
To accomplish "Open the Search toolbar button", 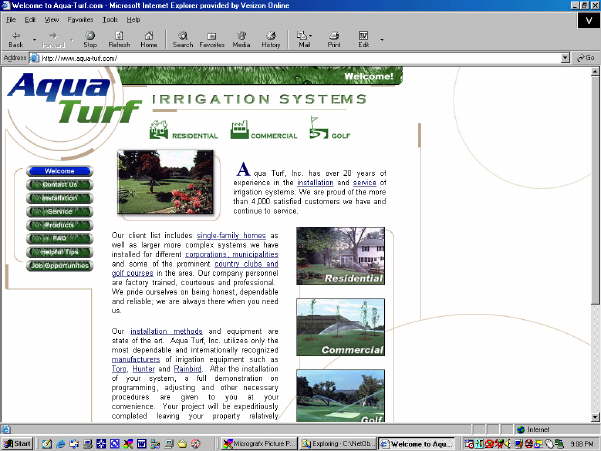I will [182, 39].
